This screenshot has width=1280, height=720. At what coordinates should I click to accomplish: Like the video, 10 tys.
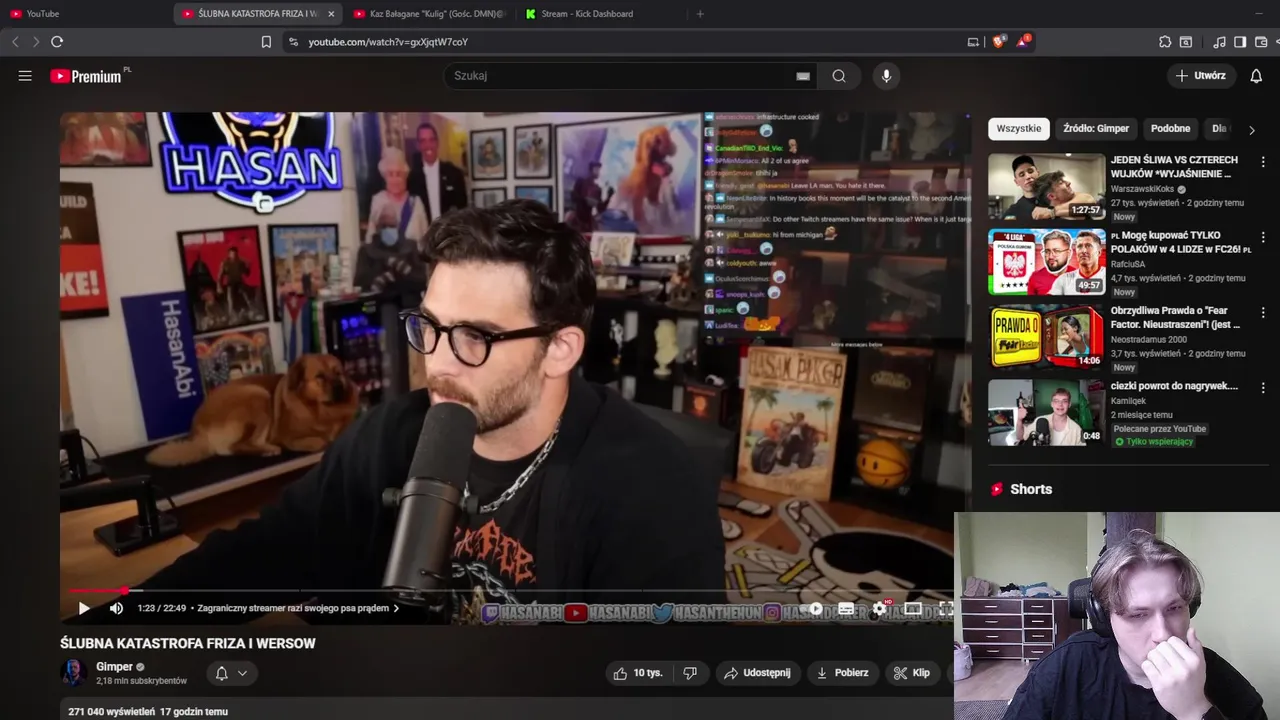pyautogui.click(x=638, y=673)
